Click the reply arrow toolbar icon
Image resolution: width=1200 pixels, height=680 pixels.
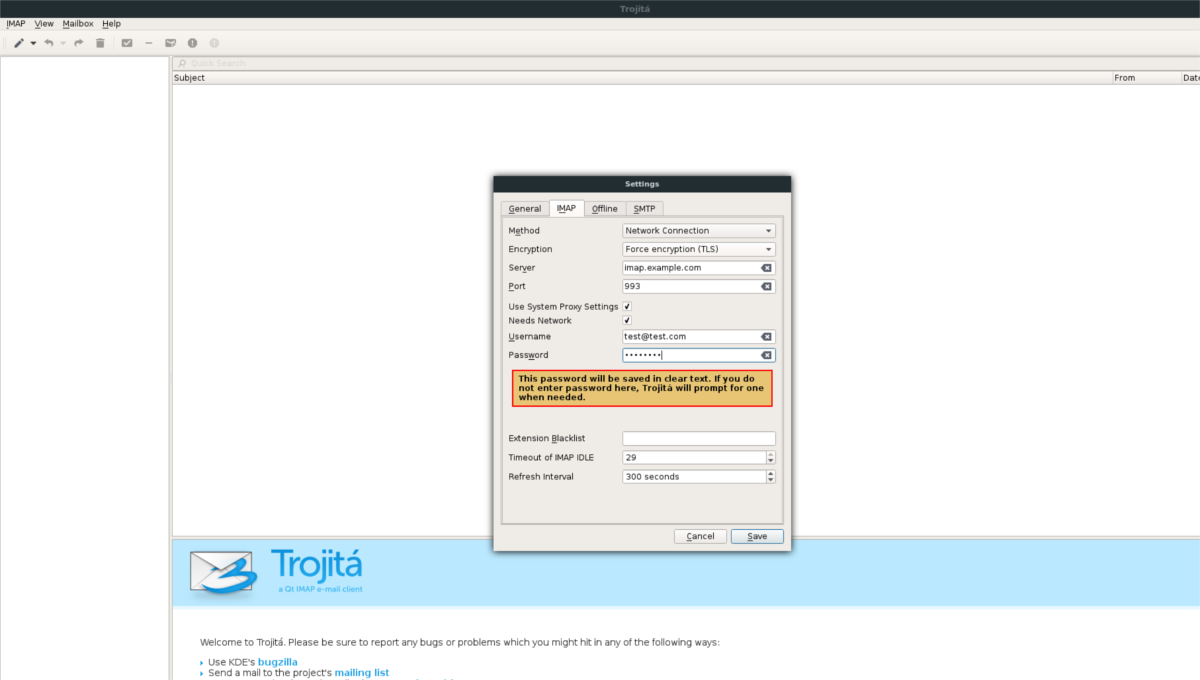click(x=49, y=43)
